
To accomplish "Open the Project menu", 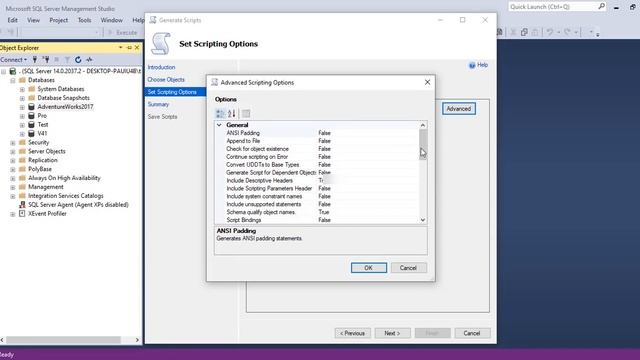I will [x=58, y=20].
